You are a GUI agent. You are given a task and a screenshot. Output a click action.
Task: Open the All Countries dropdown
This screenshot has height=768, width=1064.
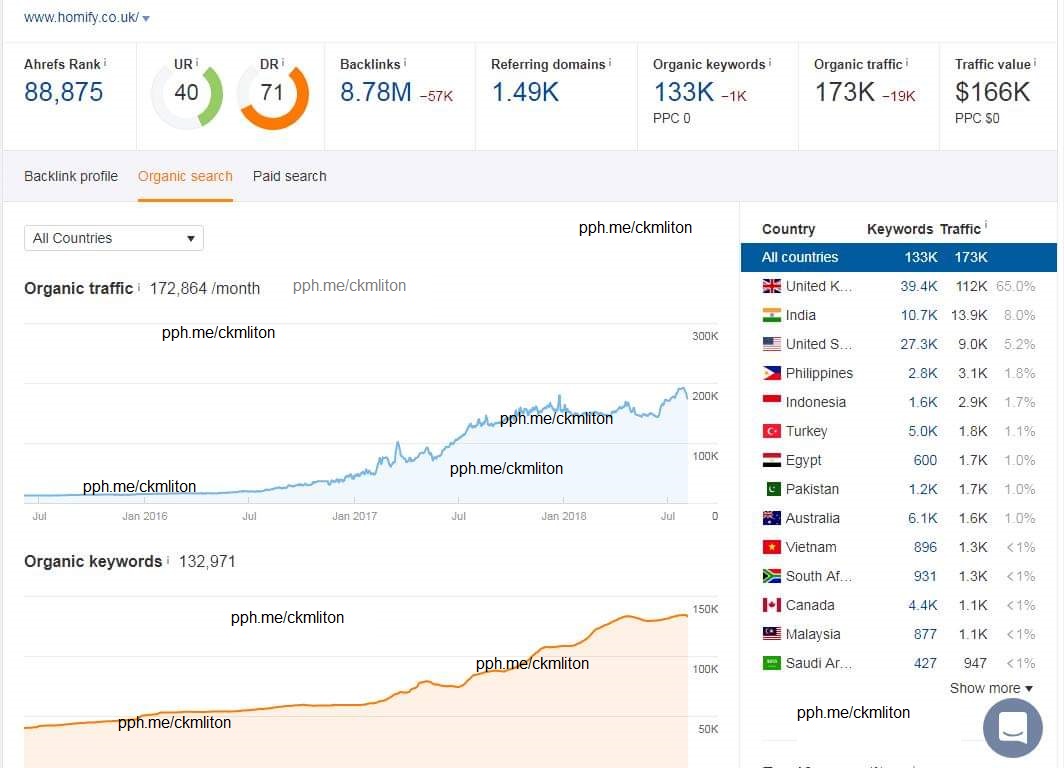point(114,238)
